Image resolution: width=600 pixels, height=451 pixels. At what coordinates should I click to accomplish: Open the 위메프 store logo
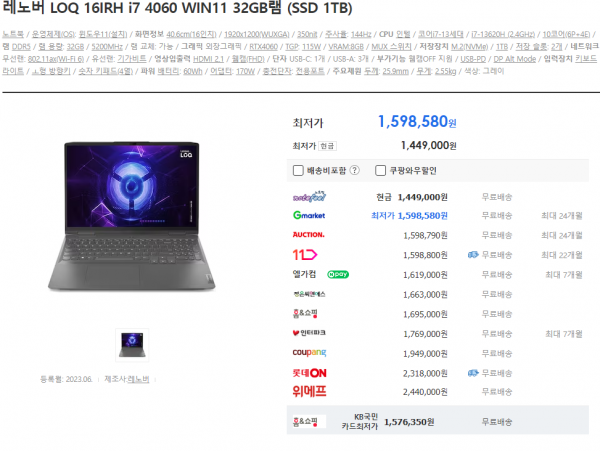tap(309, 391)
